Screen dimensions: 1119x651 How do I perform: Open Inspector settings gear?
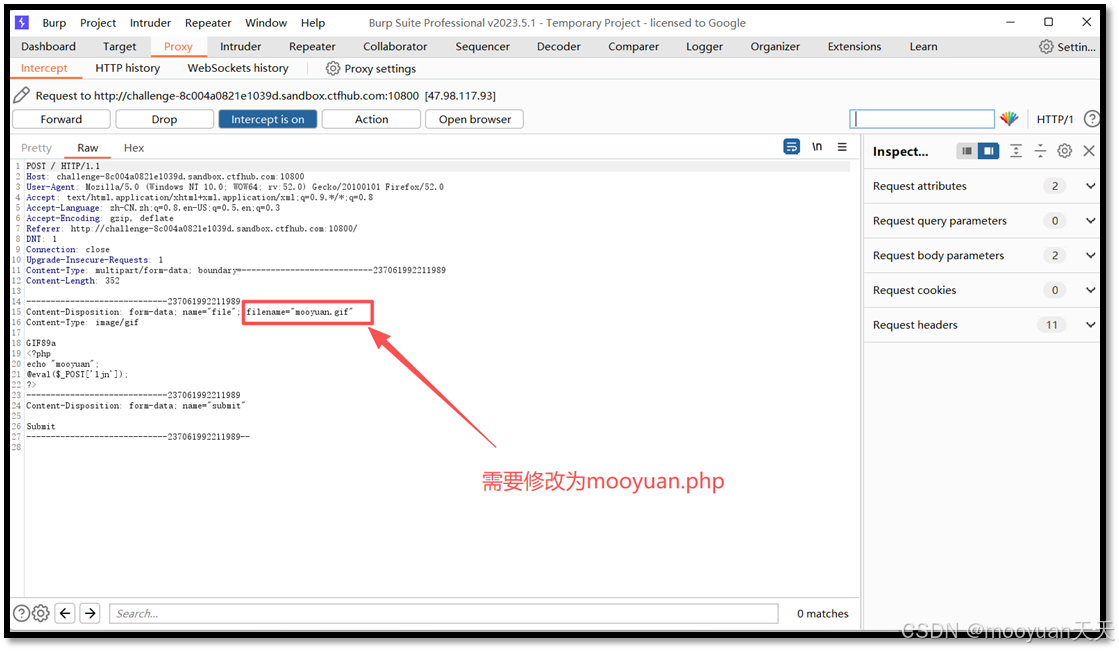[x=1065, y=151]
